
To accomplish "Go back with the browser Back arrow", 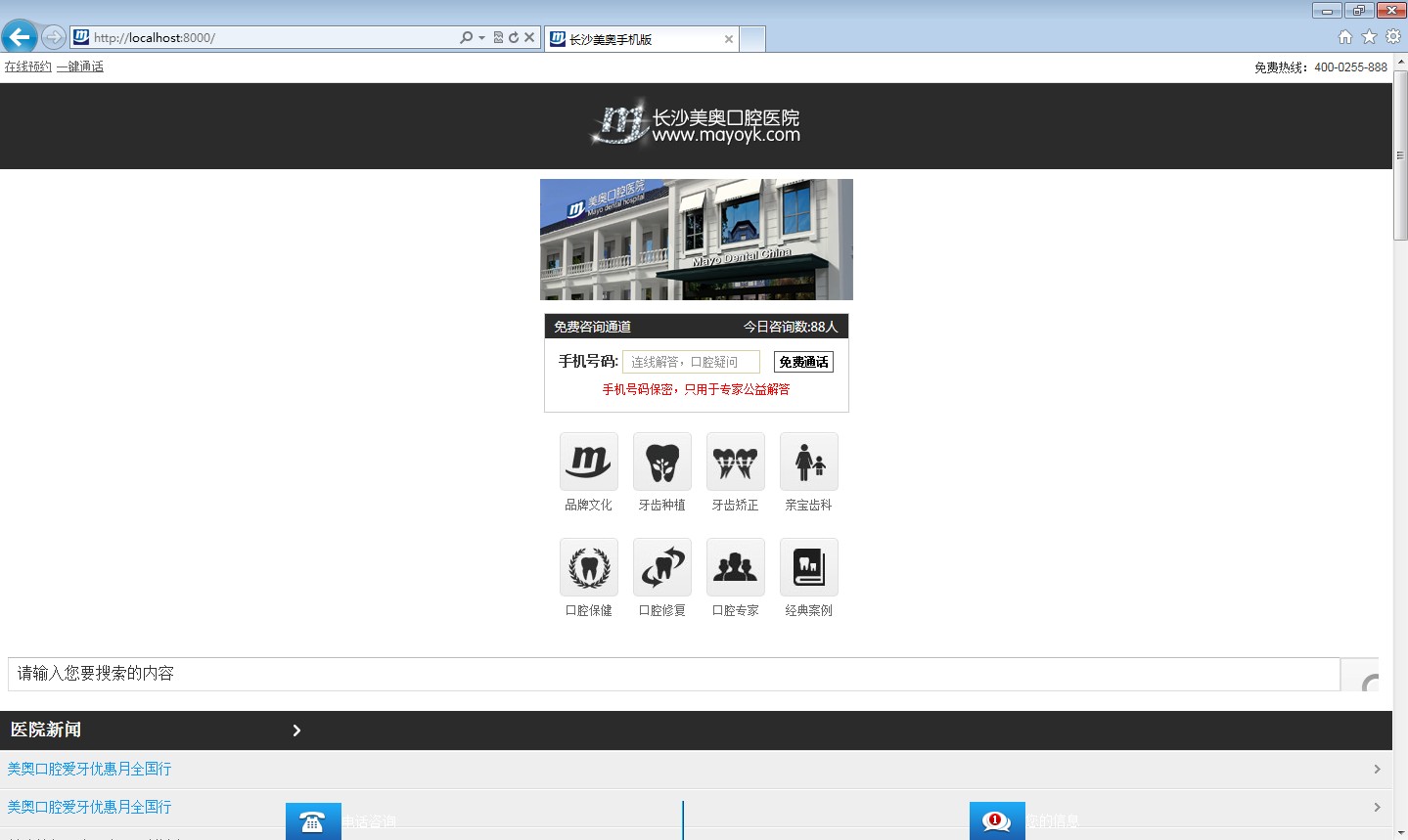I will 20,37.
